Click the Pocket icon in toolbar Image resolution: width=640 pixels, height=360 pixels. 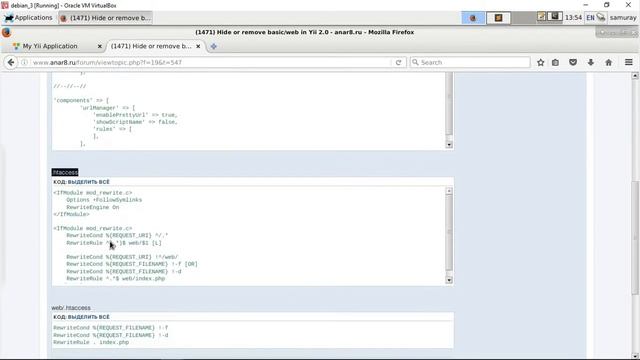pyautogui.click(x=573, y=62)
